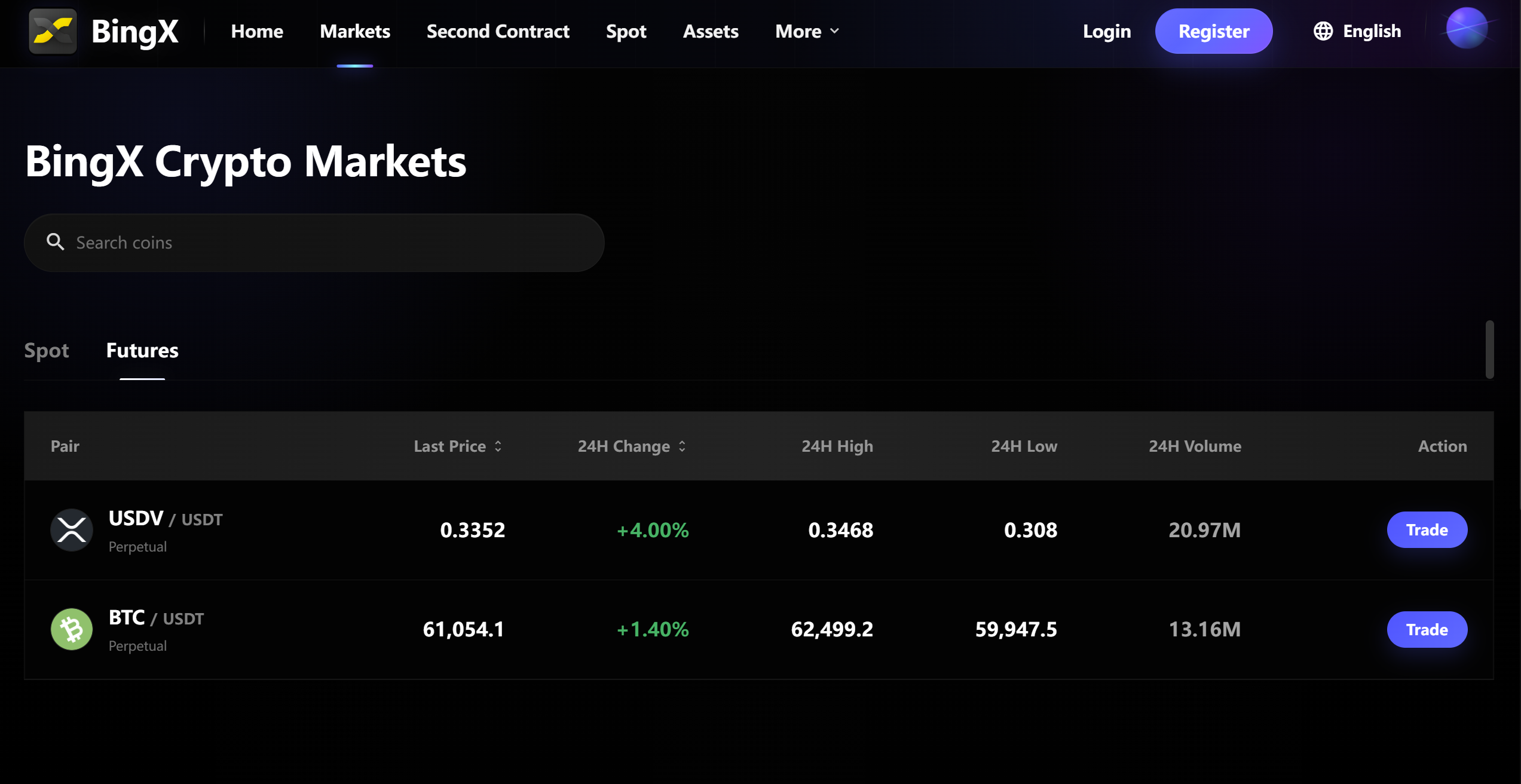The image size is (1521, 784).
Task: Click the USDV coin icon
Action: (x=72, y=530)
